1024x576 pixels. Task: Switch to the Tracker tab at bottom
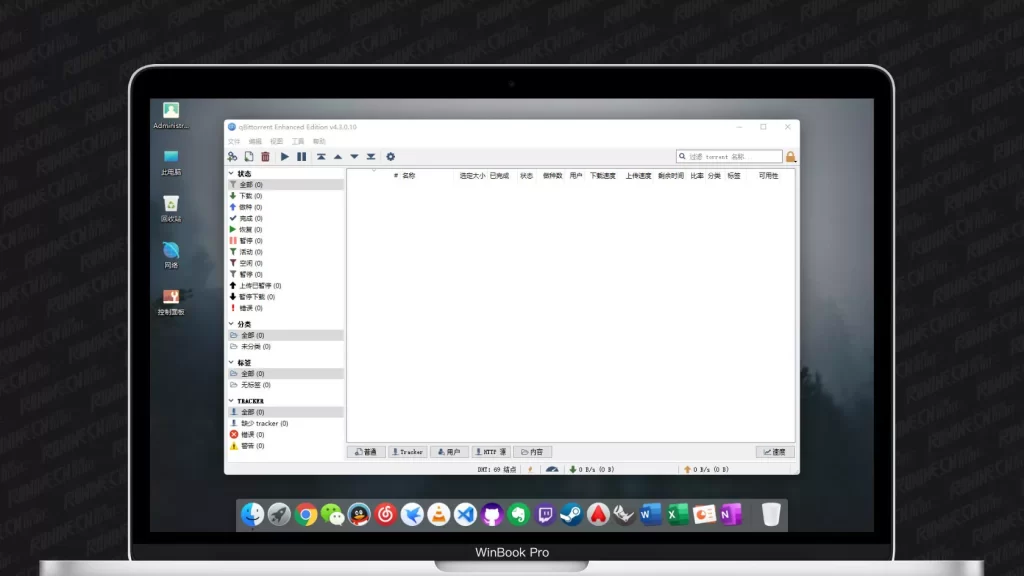click(x=407, y=452)
